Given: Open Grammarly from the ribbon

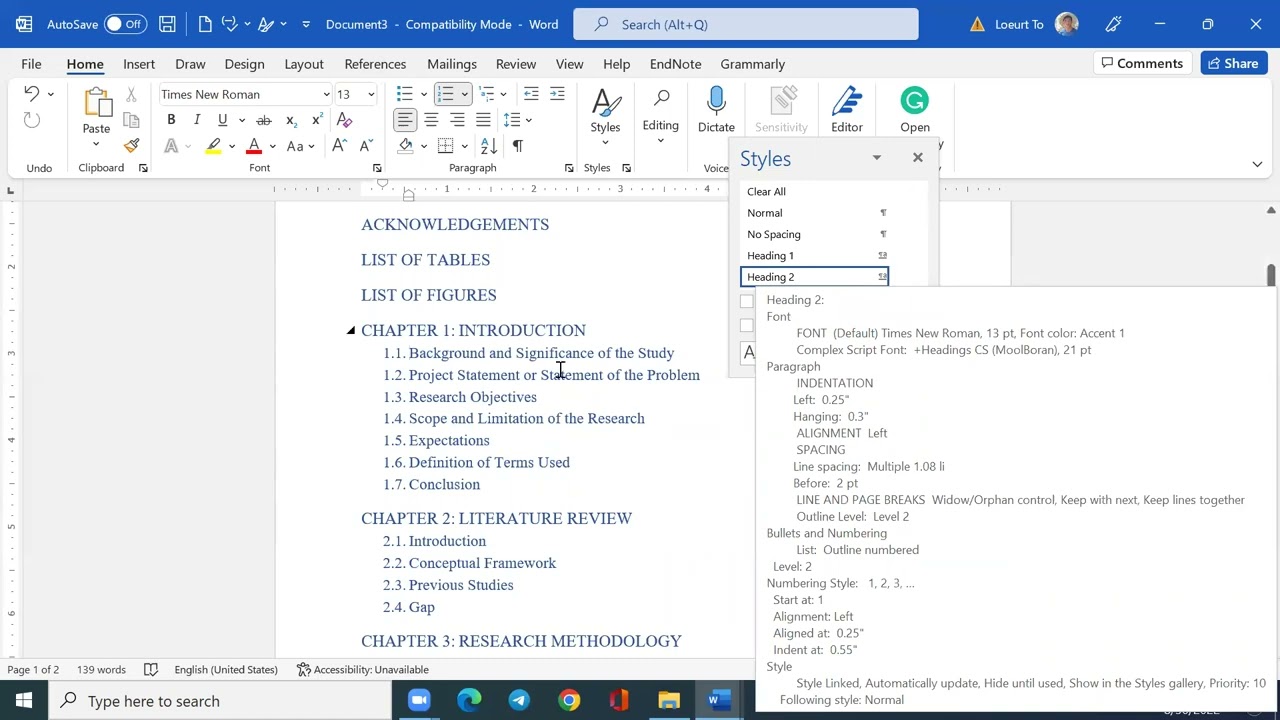Looking at the screenshot, I should [914, 109].
